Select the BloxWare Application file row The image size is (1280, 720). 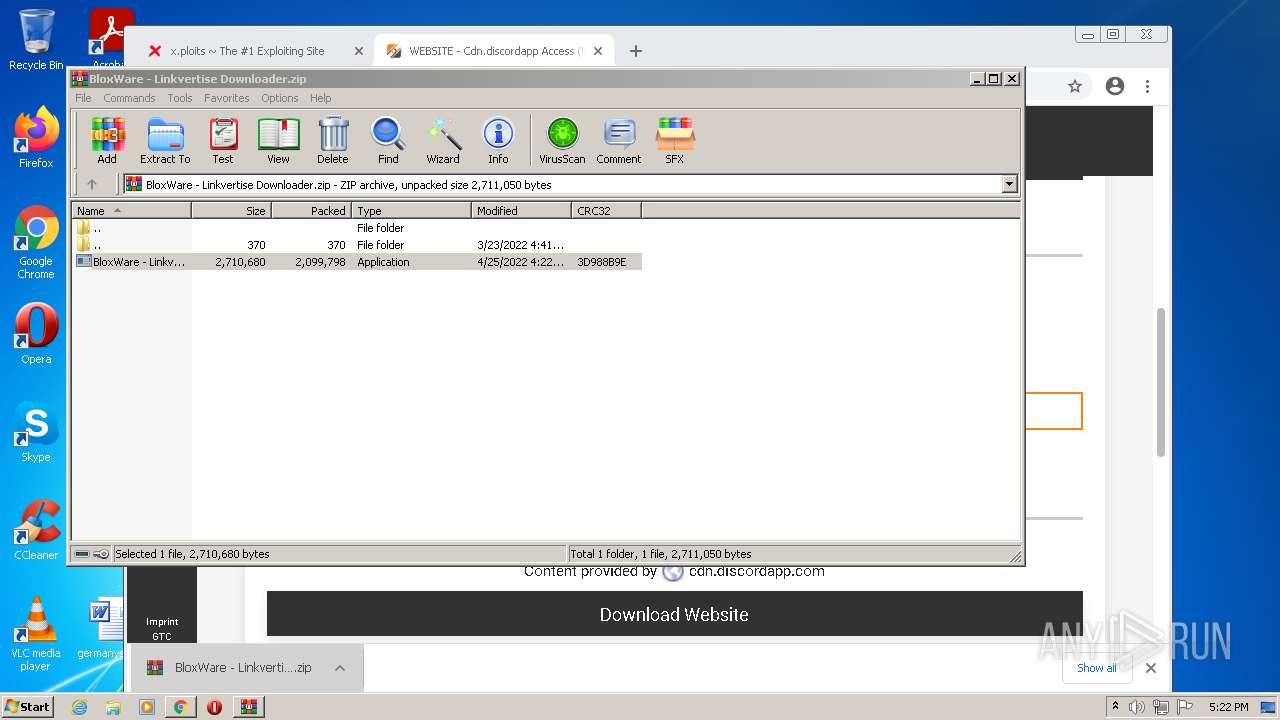[x=357, y=262]
